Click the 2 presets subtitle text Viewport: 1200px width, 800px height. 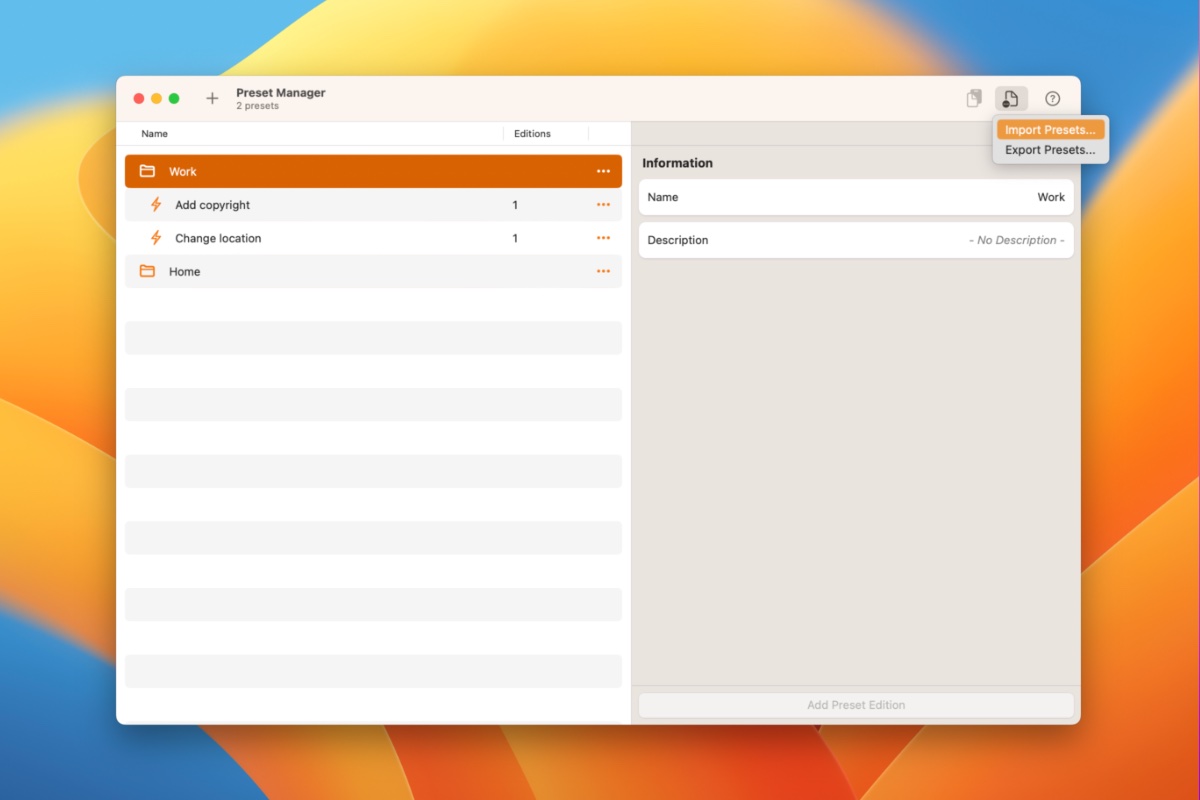tap(258, 106)
